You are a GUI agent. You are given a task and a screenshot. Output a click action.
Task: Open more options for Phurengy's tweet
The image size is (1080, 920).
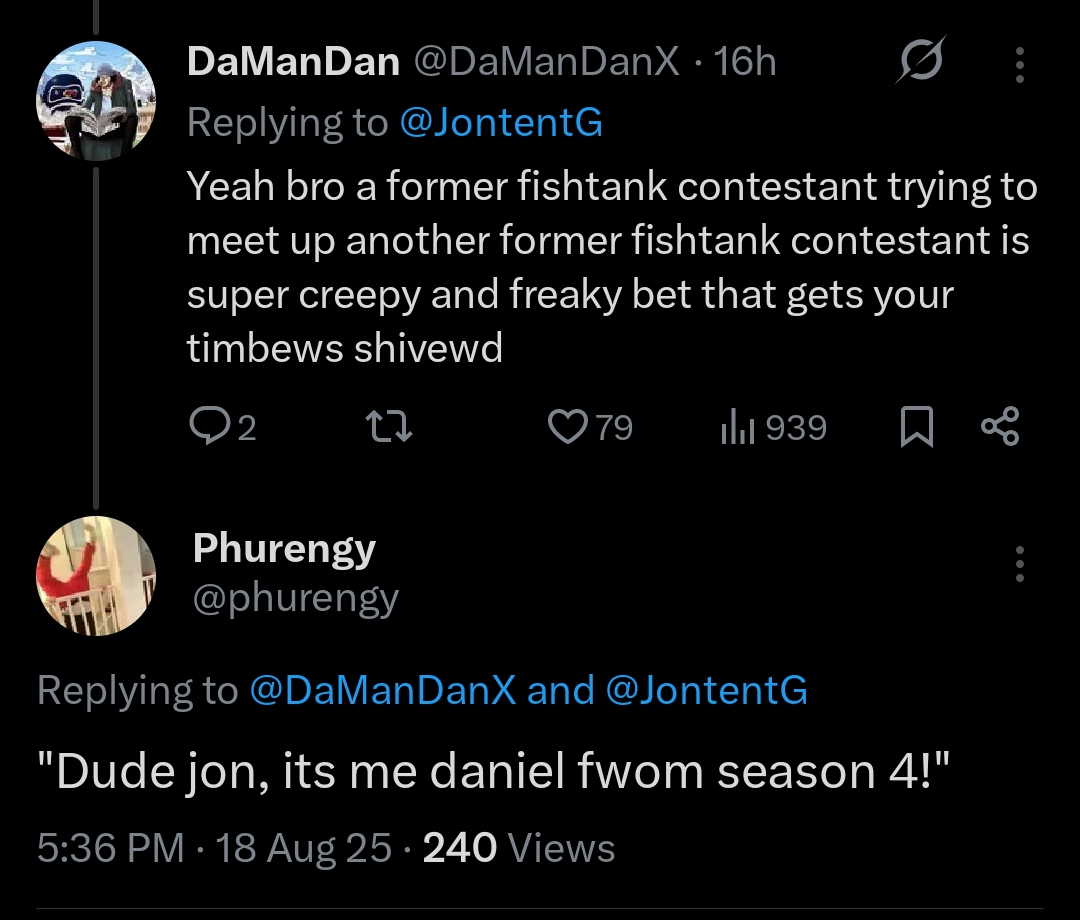point(1019,564)
